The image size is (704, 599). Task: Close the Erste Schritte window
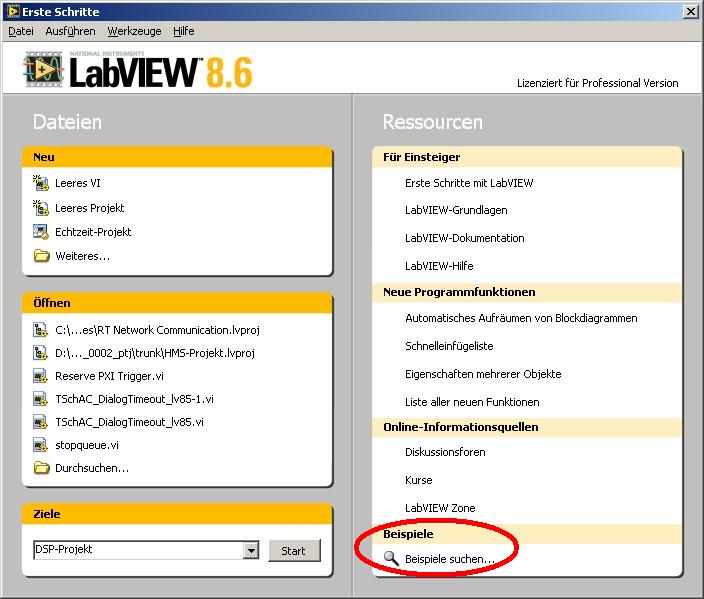(690, 11)
